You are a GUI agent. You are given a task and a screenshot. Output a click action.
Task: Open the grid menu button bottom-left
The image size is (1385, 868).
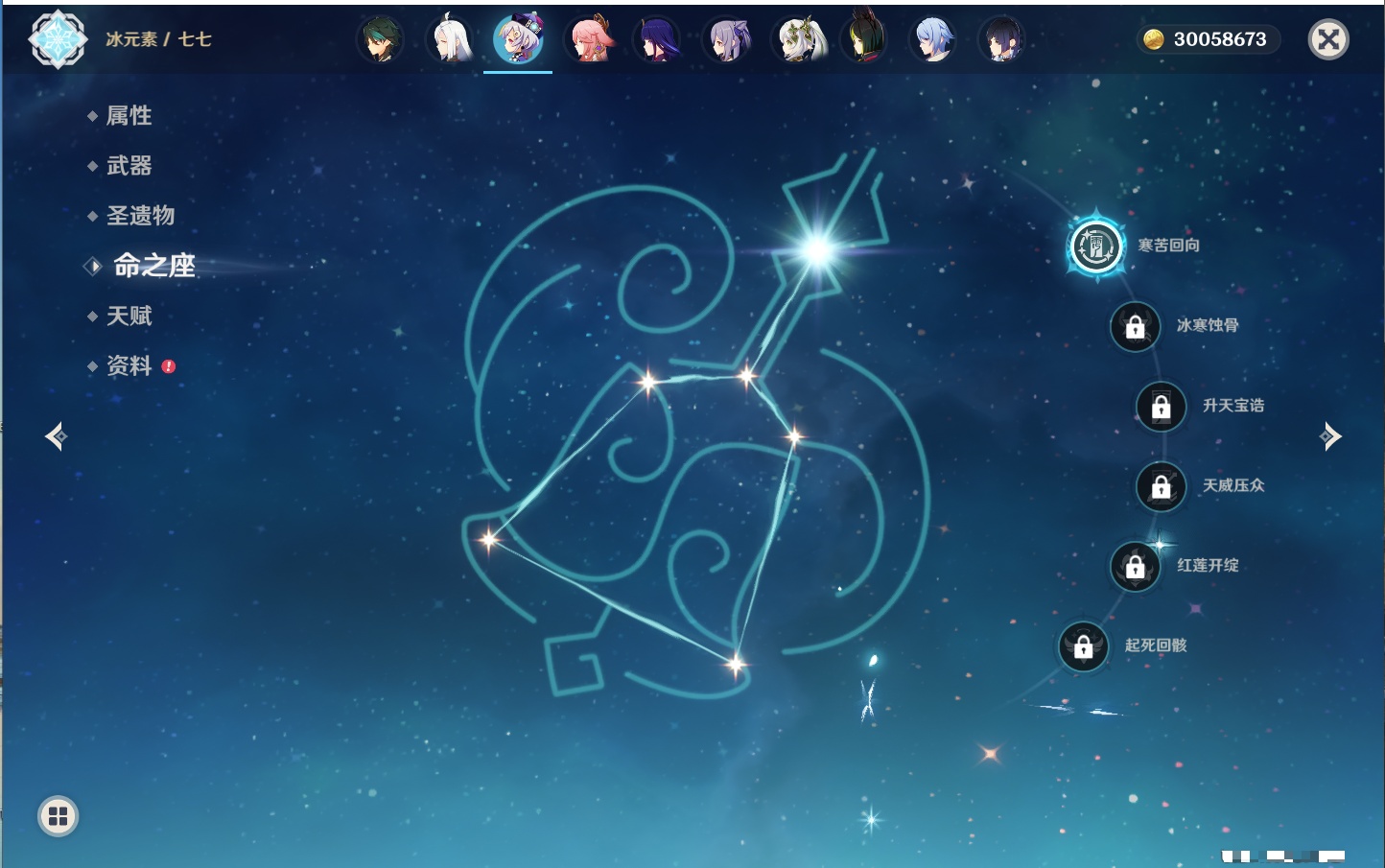(59, 816)
